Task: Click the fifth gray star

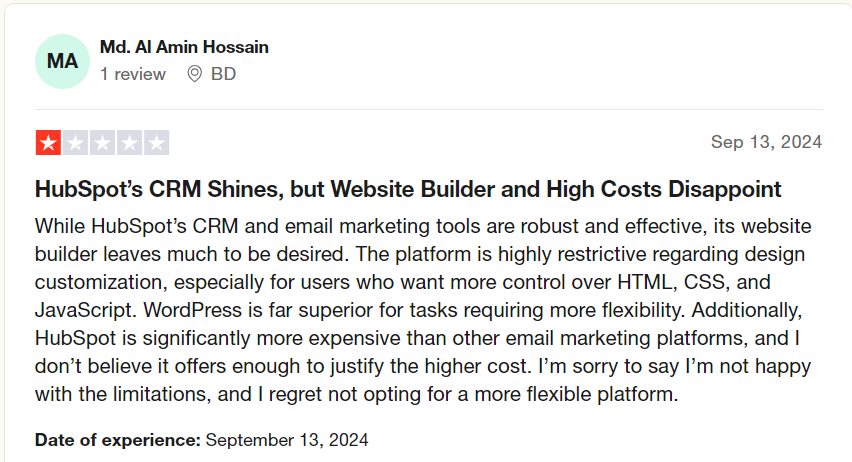Action: coord(156,143)
